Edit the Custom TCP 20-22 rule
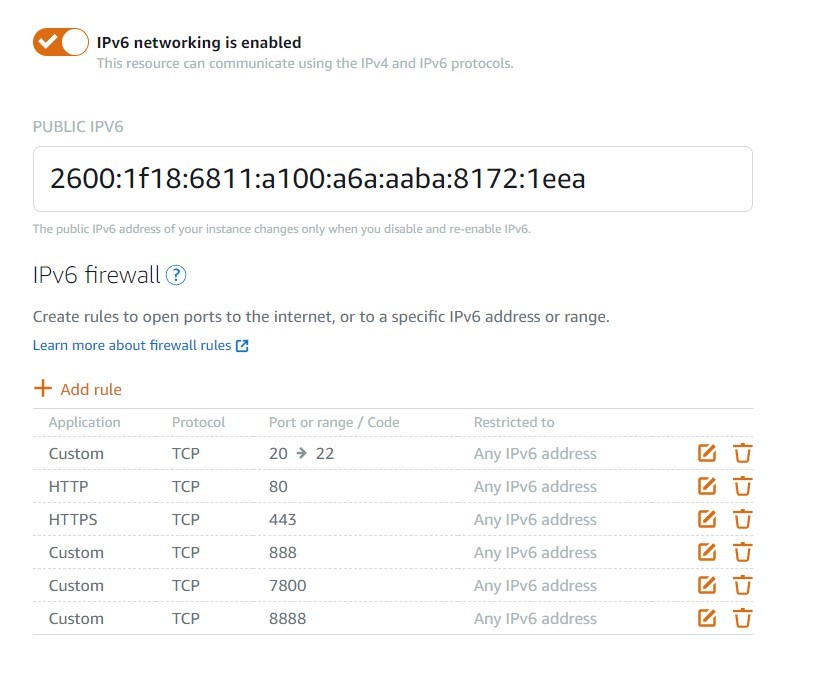The image size is (828, 682). pos(707,454)
